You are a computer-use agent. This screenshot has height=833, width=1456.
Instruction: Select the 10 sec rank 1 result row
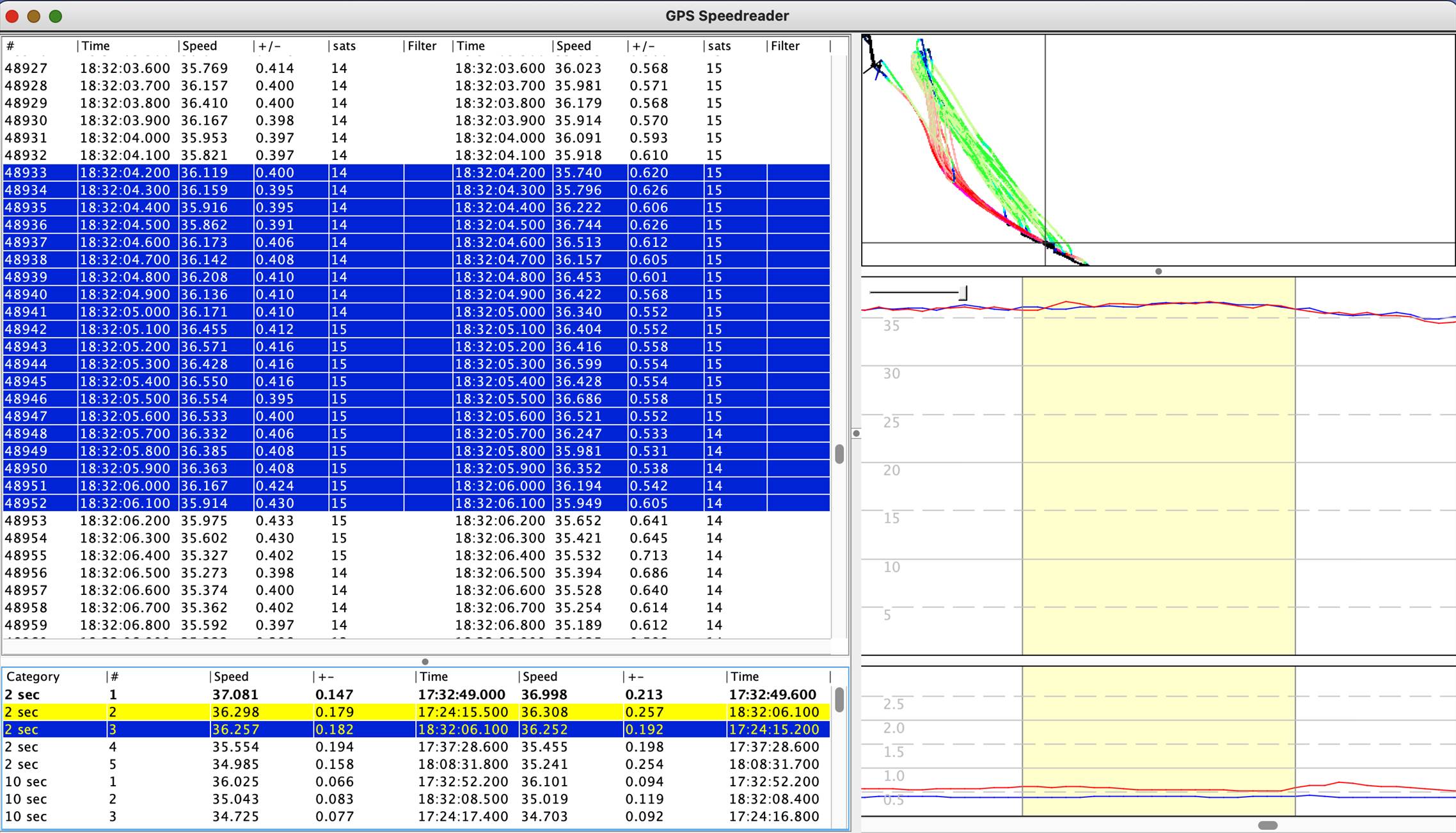click(416, 782)
